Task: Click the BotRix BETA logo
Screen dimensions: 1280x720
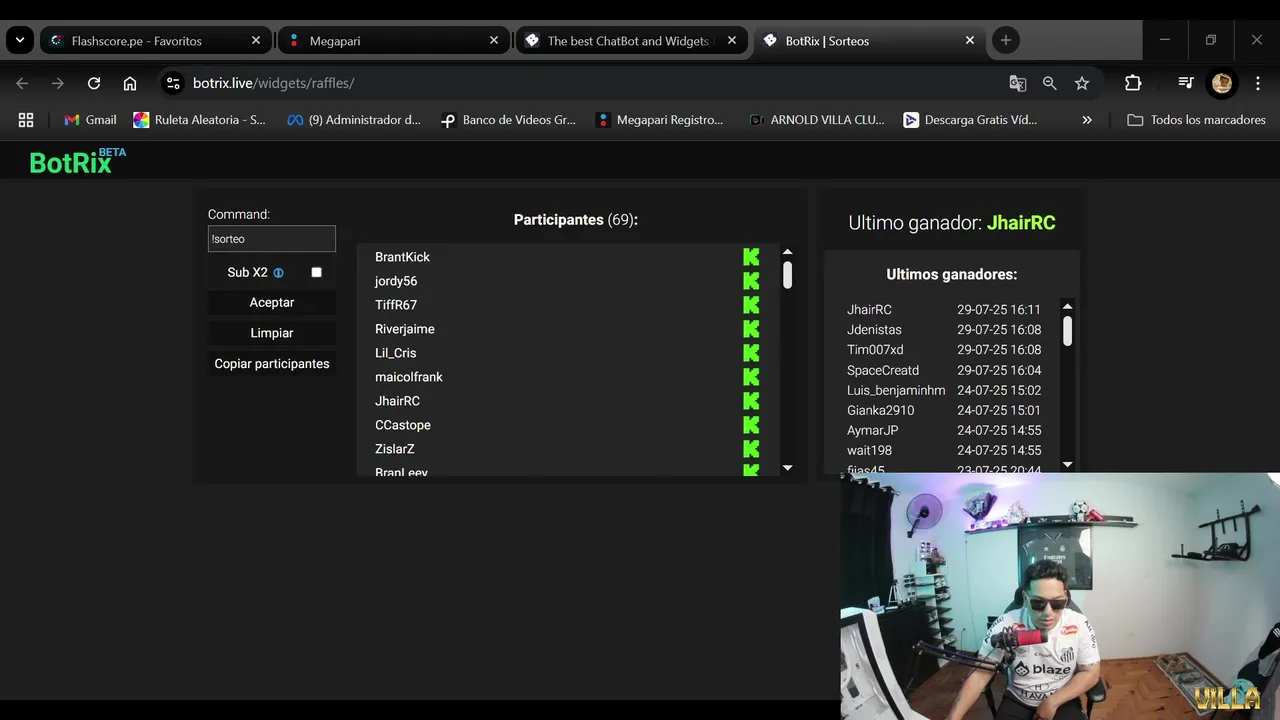Action: tap(77, 161)
